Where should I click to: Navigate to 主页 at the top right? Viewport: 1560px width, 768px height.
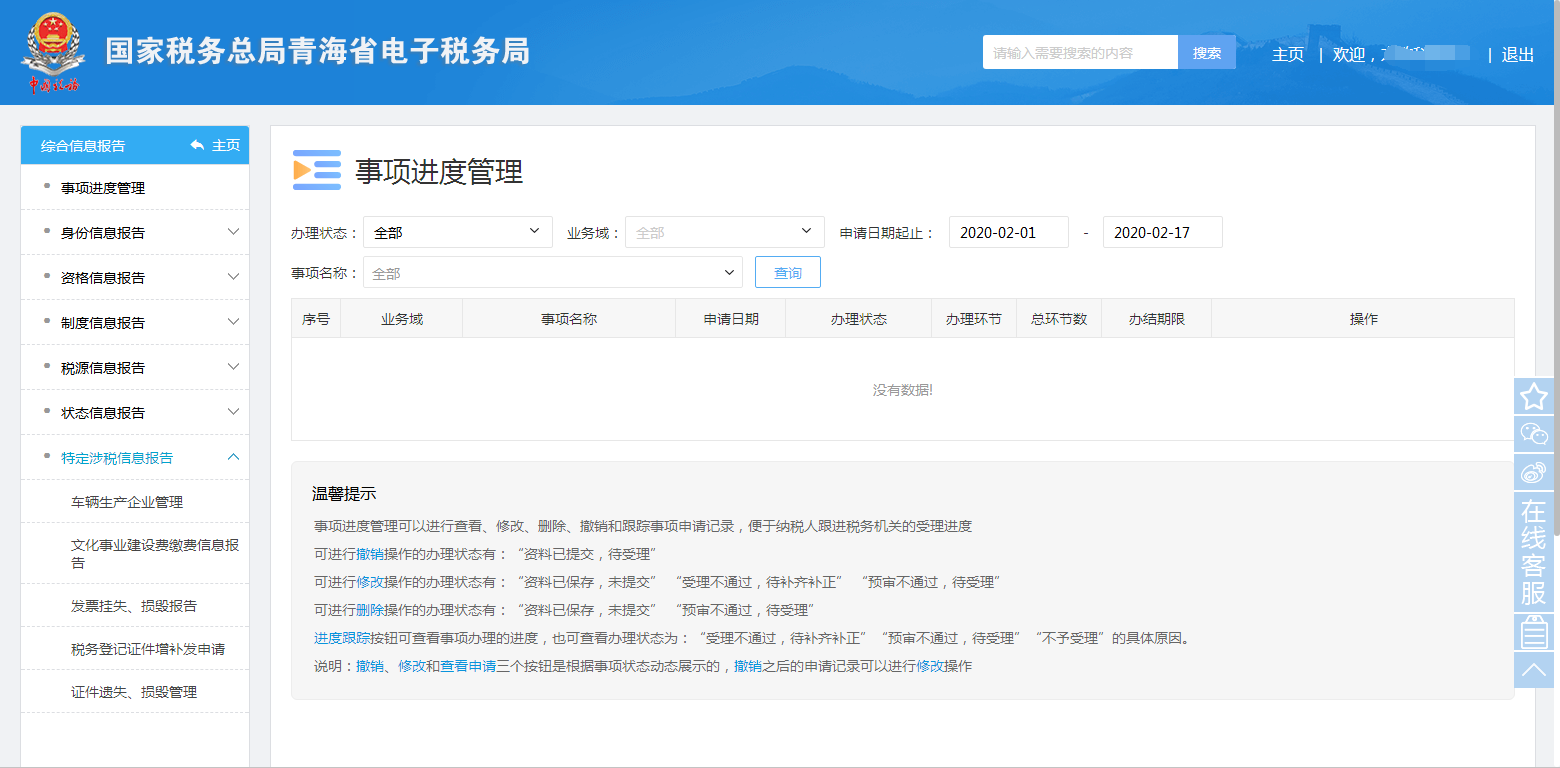tap(1288, 54)
